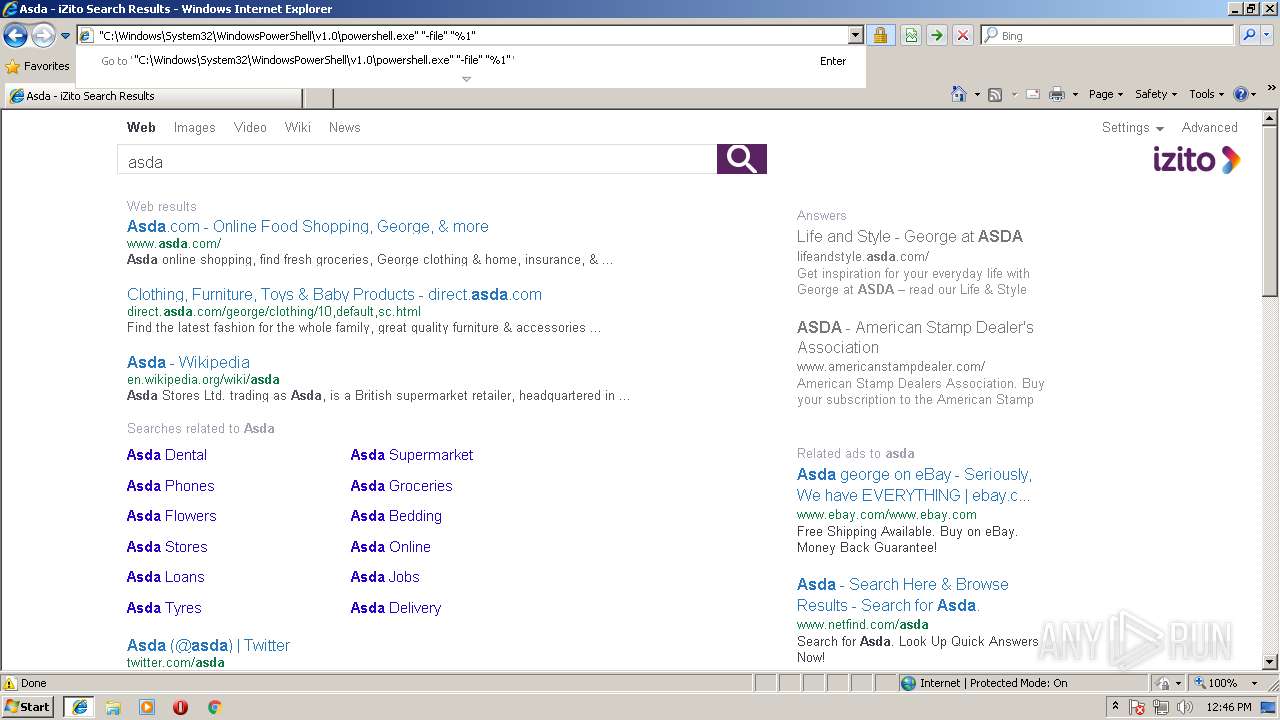Open a new blank tab
Screen dimensions: 1280x720
coord(318,97)
